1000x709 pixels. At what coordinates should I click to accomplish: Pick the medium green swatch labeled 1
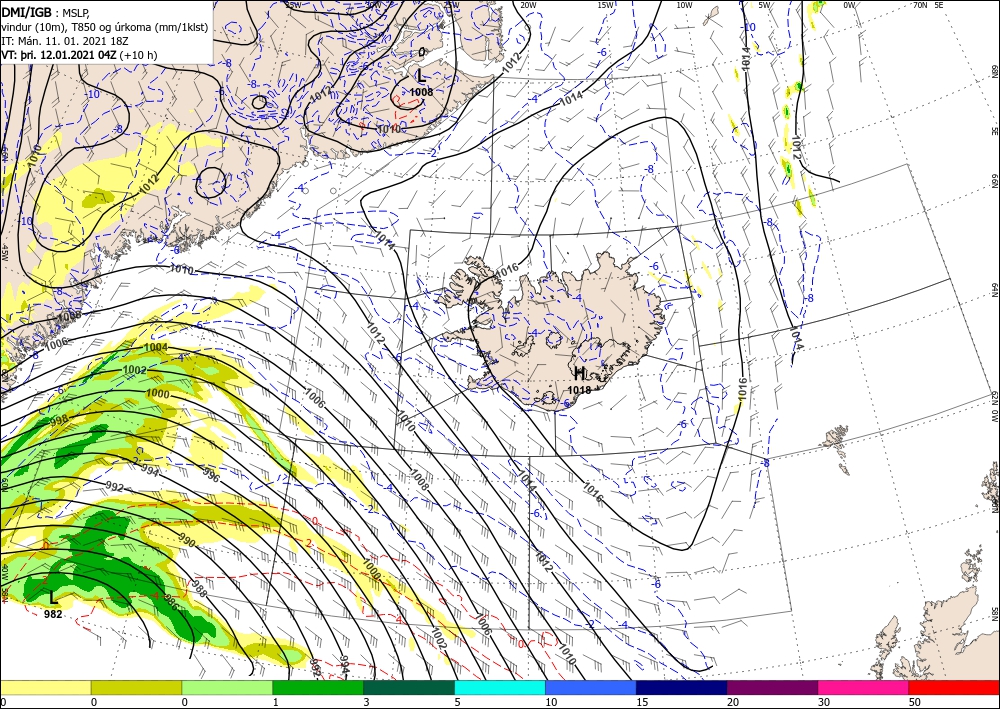coord(318,687)
